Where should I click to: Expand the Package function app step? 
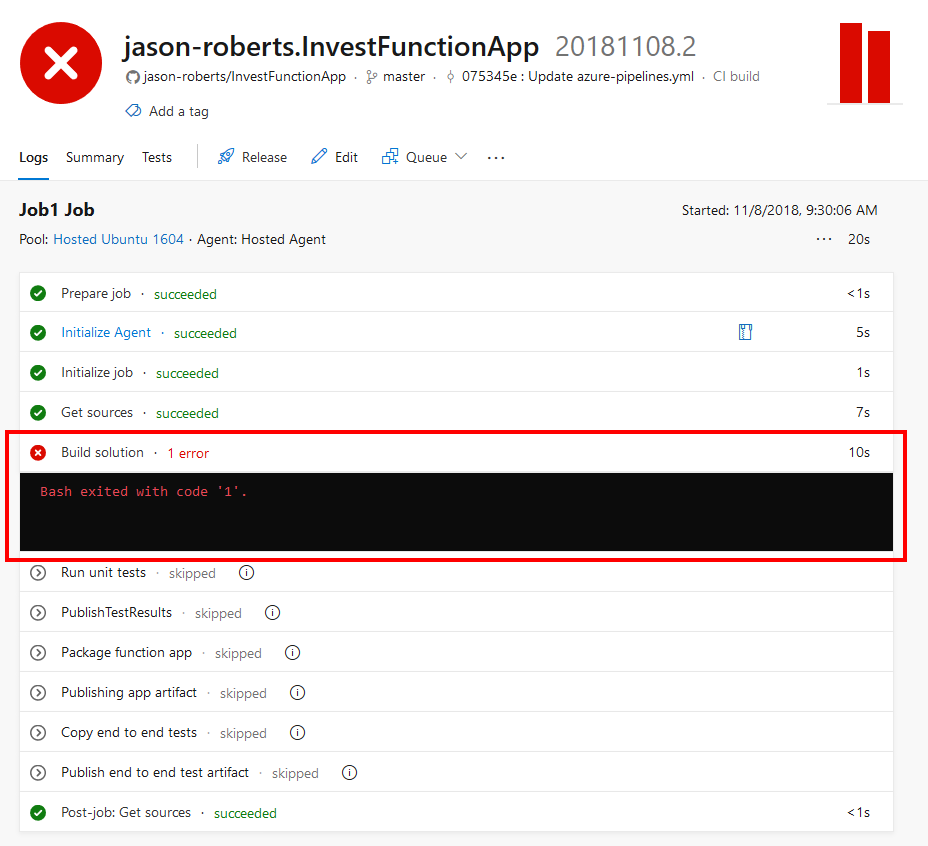pyautogui.click(x=37, y=652)
